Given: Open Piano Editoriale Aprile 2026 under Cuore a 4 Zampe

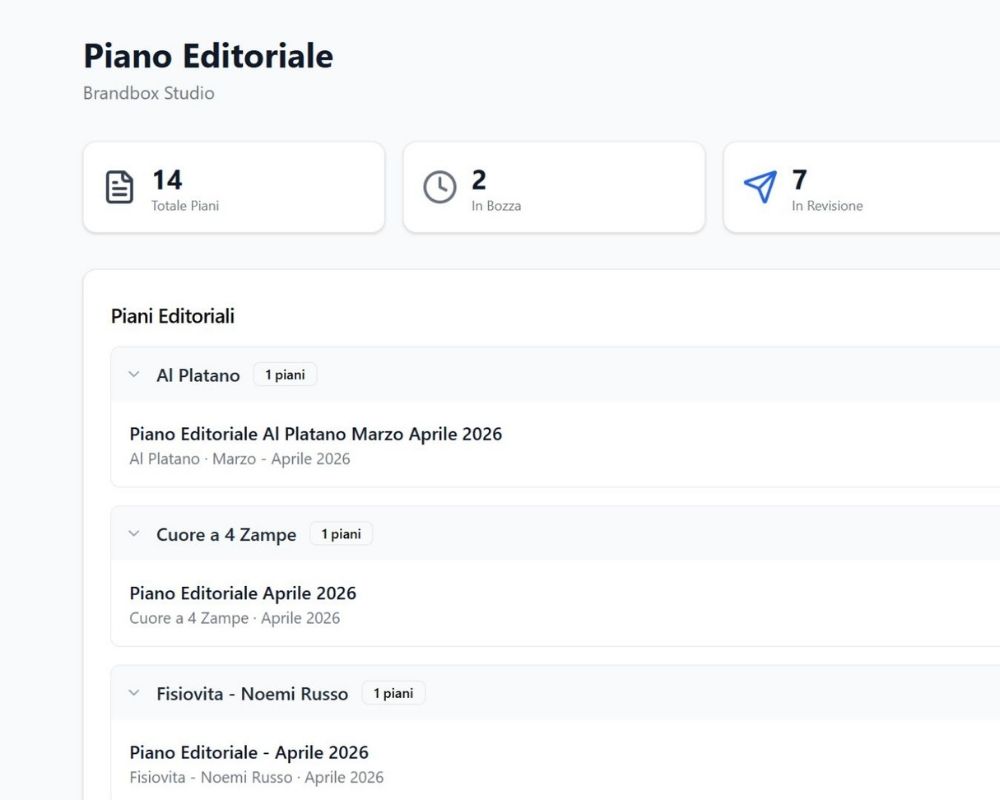Looking at the screenshot, I should [x=243, y=593].
